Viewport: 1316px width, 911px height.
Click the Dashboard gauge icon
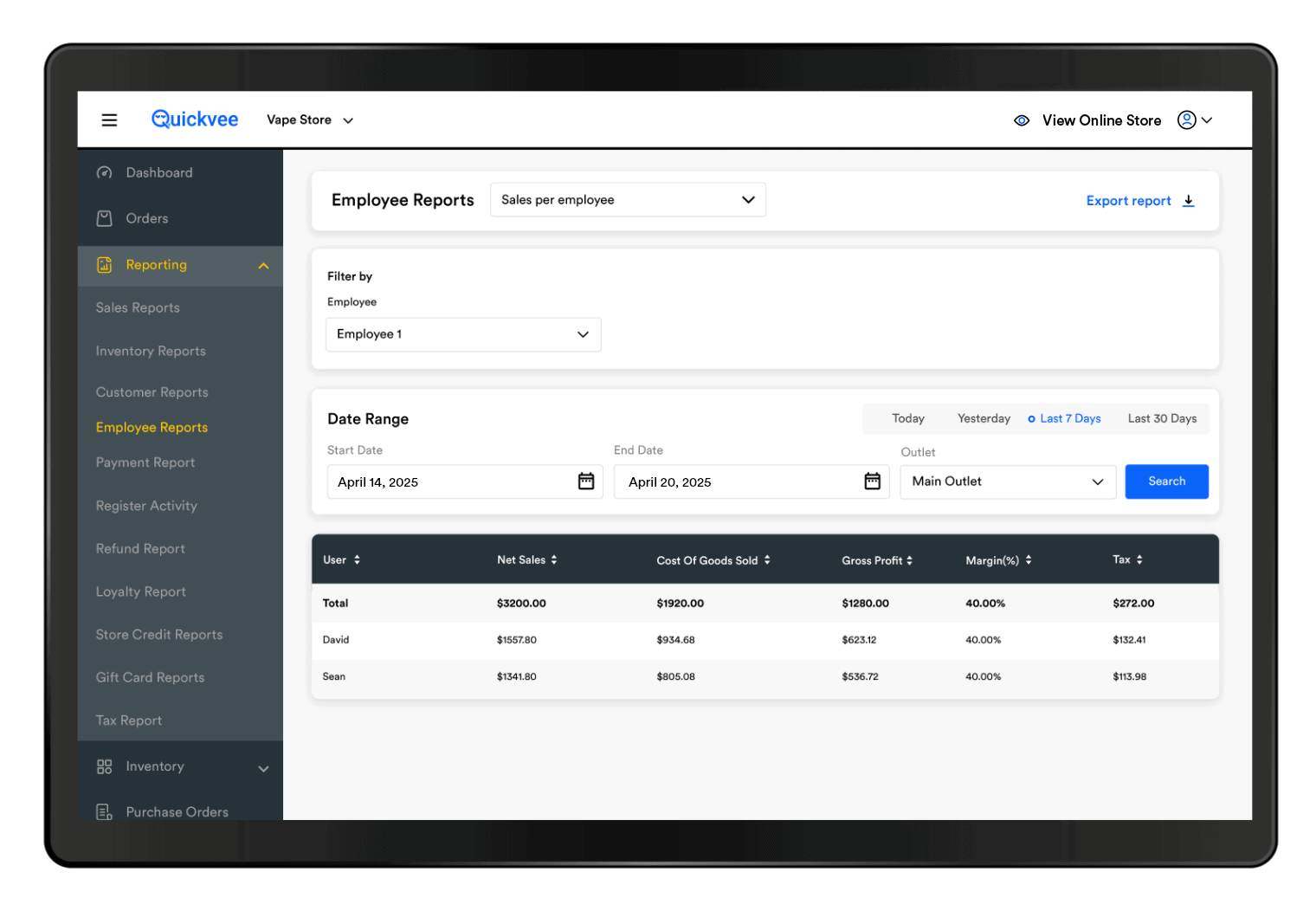(105, 173)
